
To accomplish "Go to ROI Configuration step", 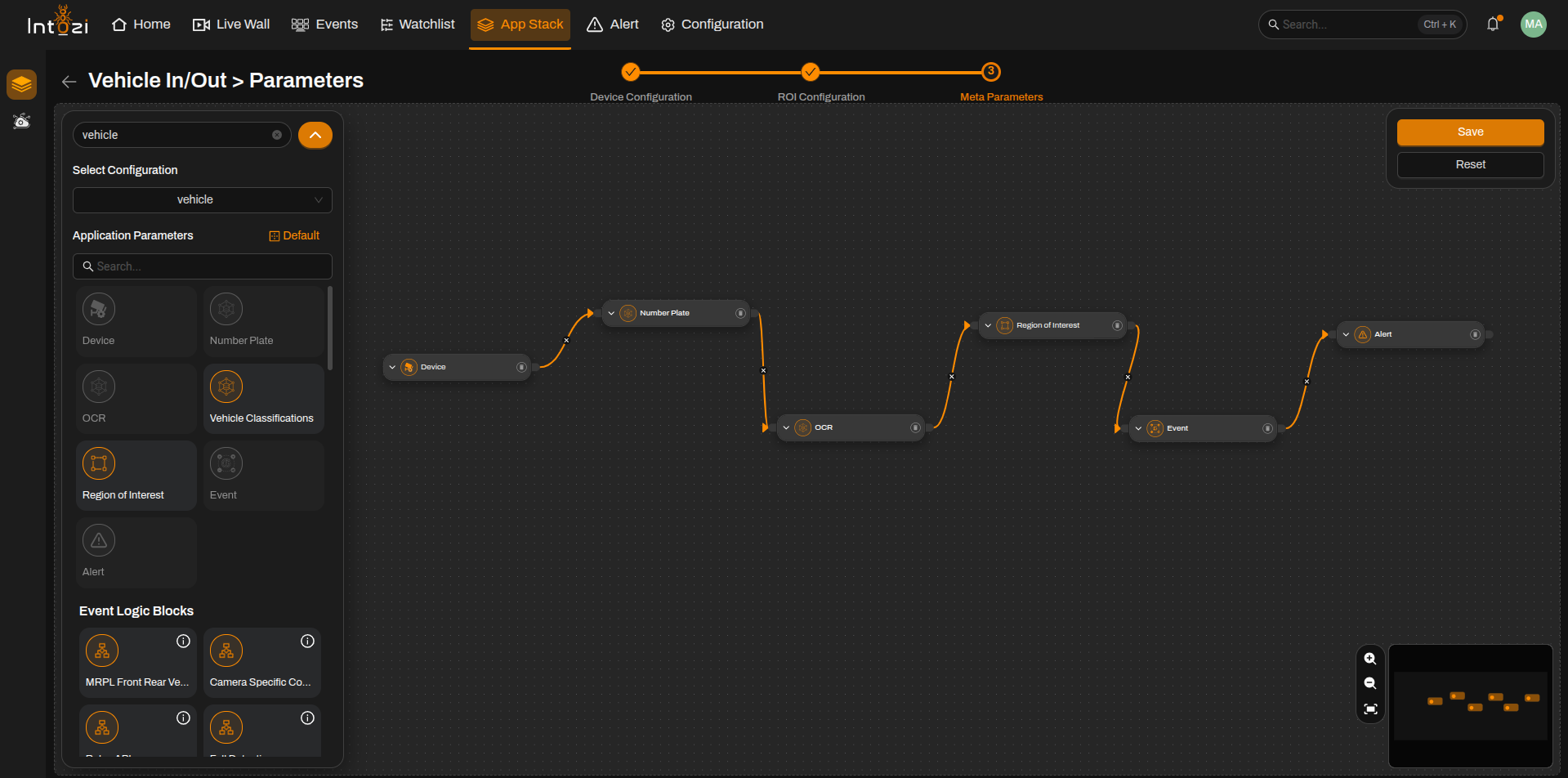I will tap(821, 96).
